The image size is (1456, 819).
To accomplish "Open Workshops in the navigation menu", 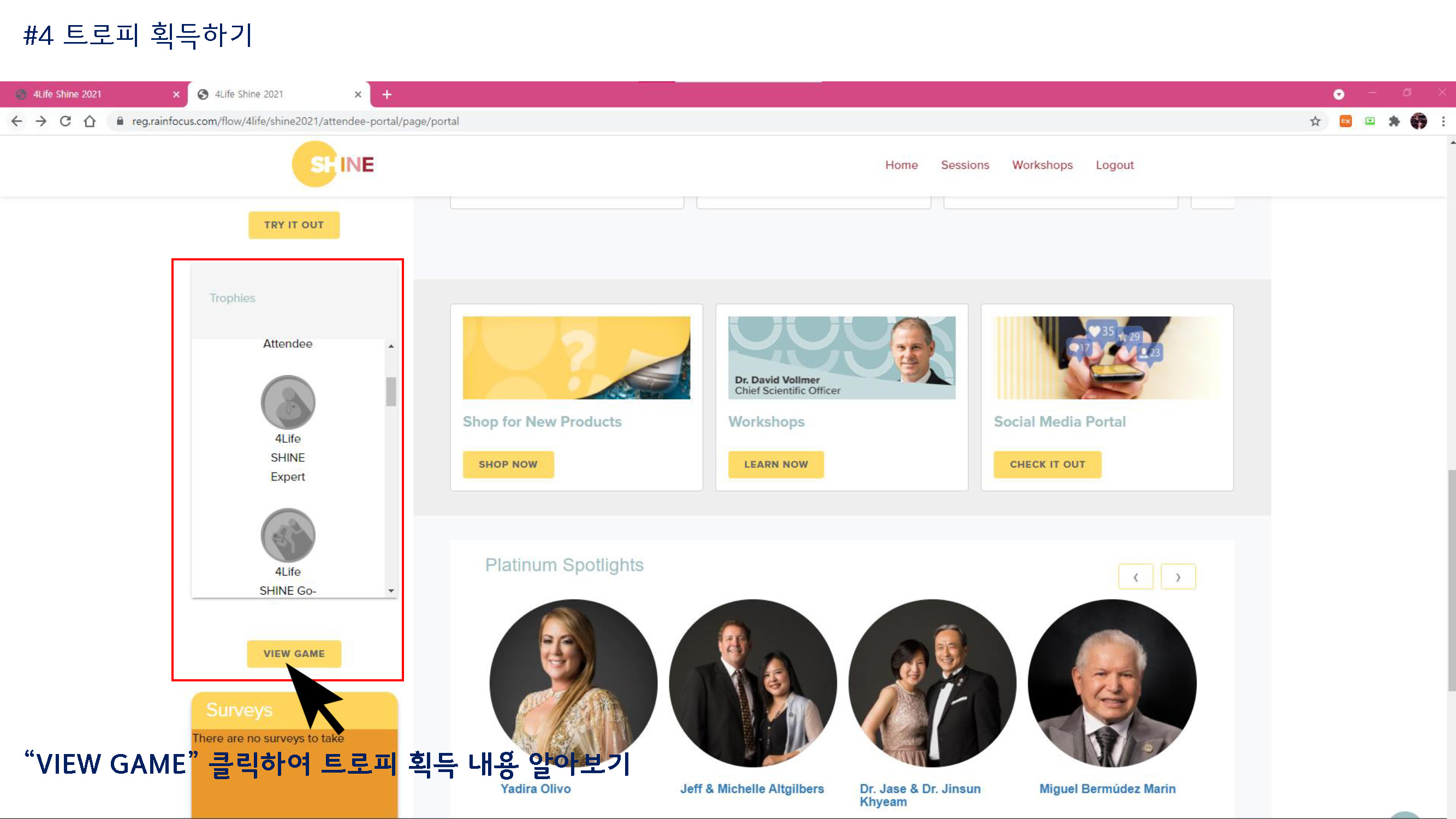I will (x=1042, y=165).
